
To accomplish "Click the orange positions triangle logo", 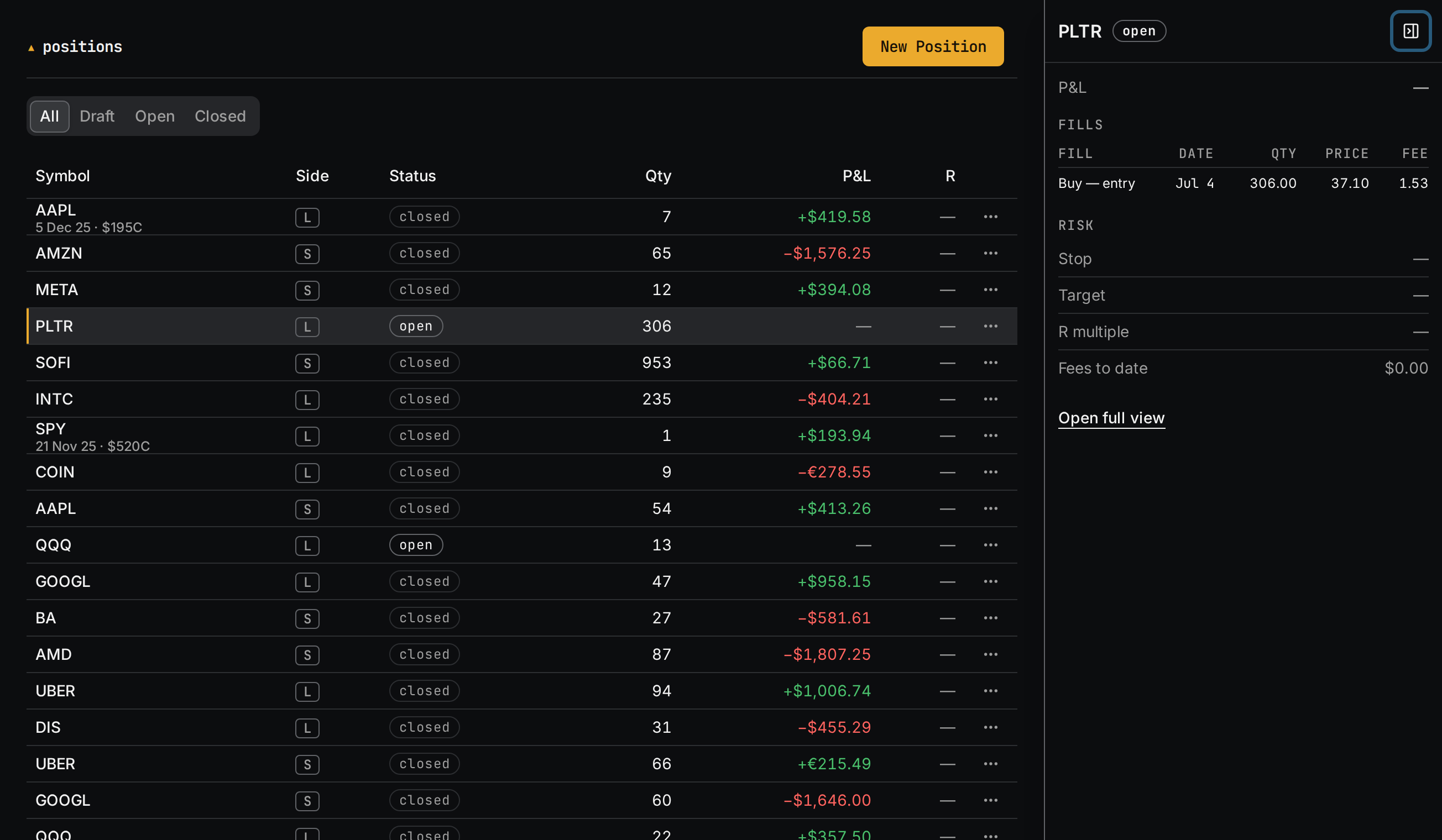I will coord(31,48).
